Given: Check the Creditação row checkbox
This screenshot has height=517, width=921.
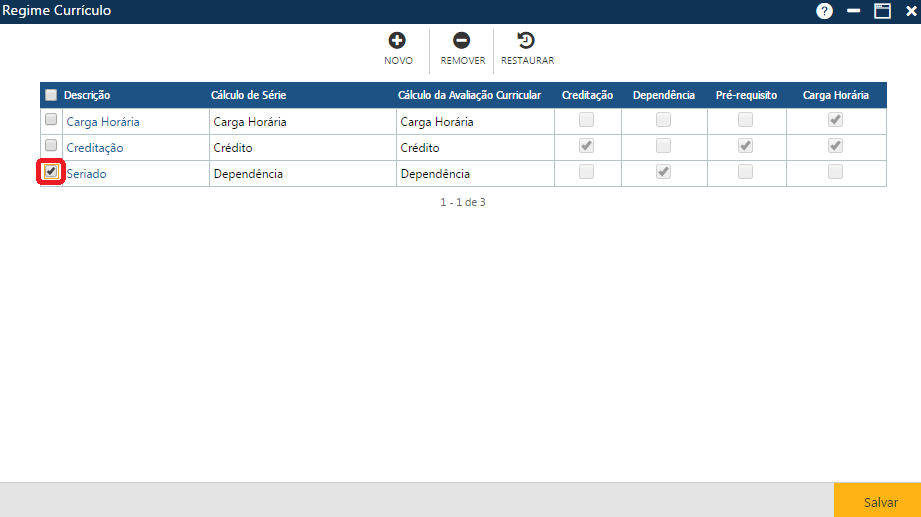Looking at the screenshot, I should pos(51,146).
